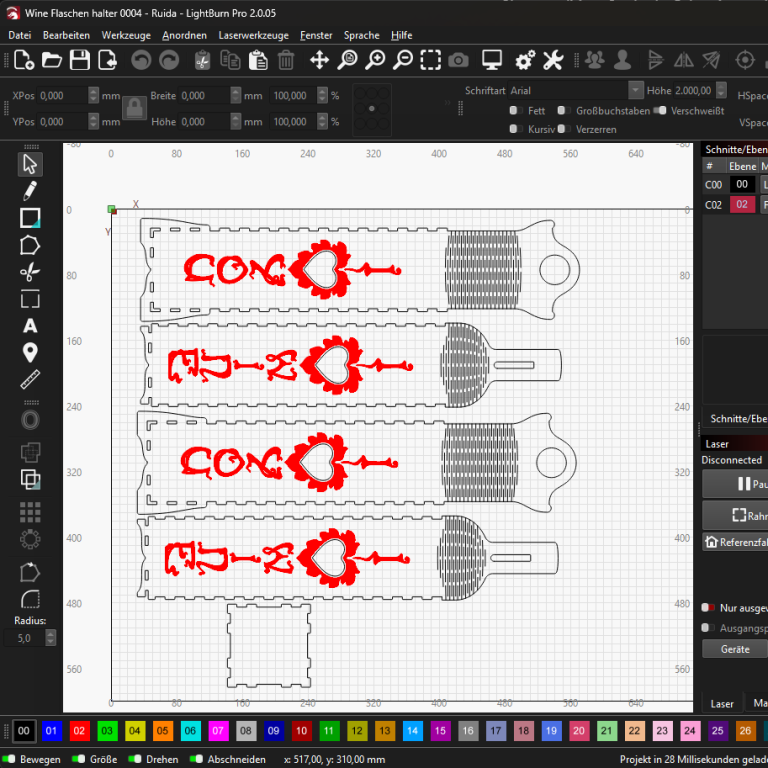The width and height of the screenshot is (768, 768).
Task: Click the Geräte button
Action: (735, 649)
